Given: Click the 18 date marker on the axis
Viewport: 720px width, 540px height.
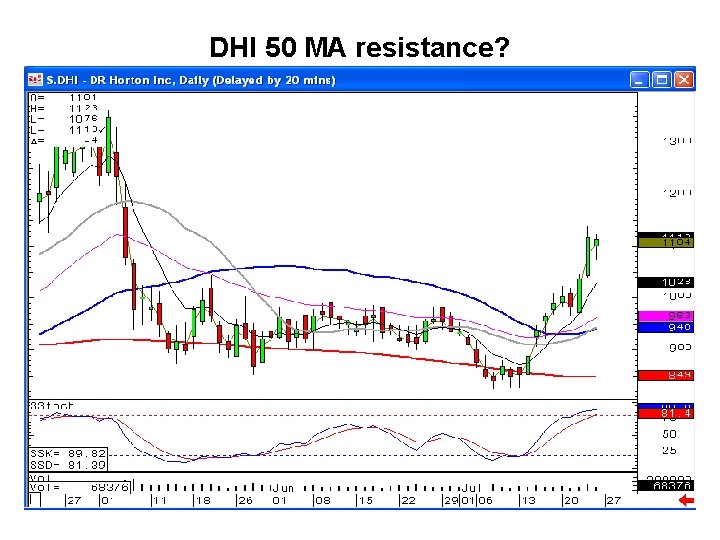Looking at the screenshot, I should coord(202,501).
